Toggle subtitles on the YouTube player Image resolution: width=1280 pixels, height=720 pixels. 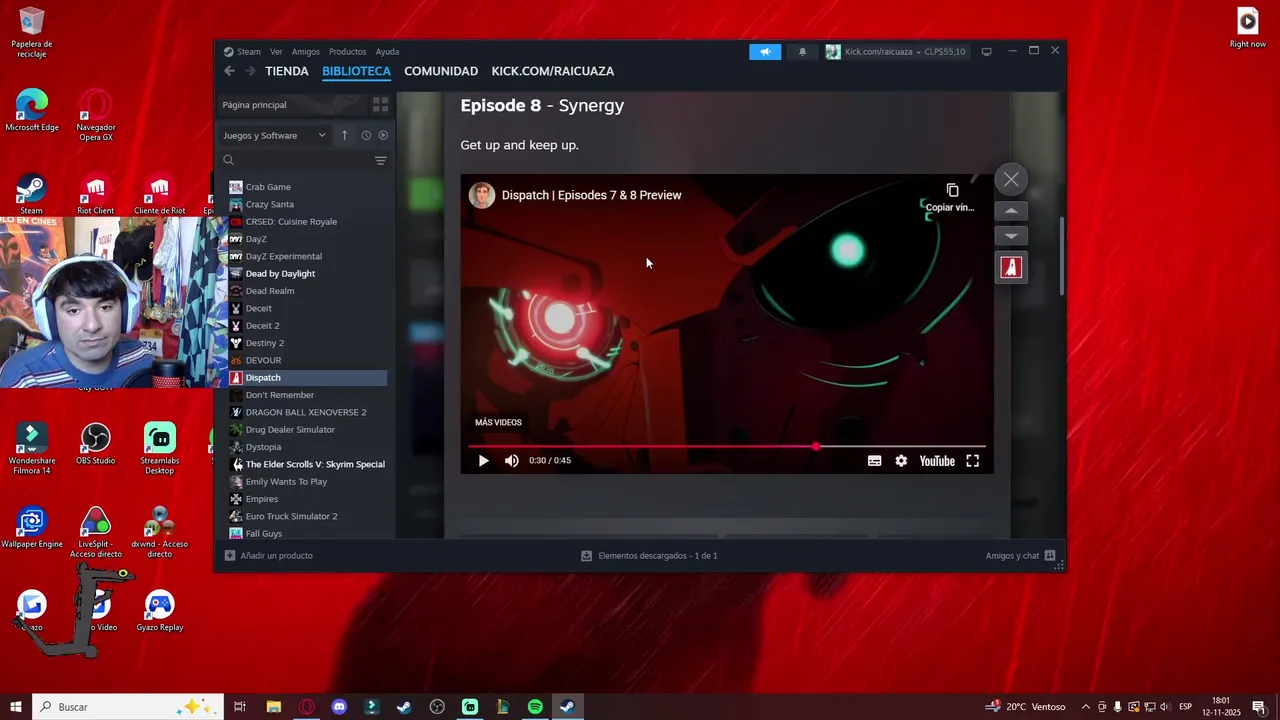pyautogui.click(x=874, y=461)
